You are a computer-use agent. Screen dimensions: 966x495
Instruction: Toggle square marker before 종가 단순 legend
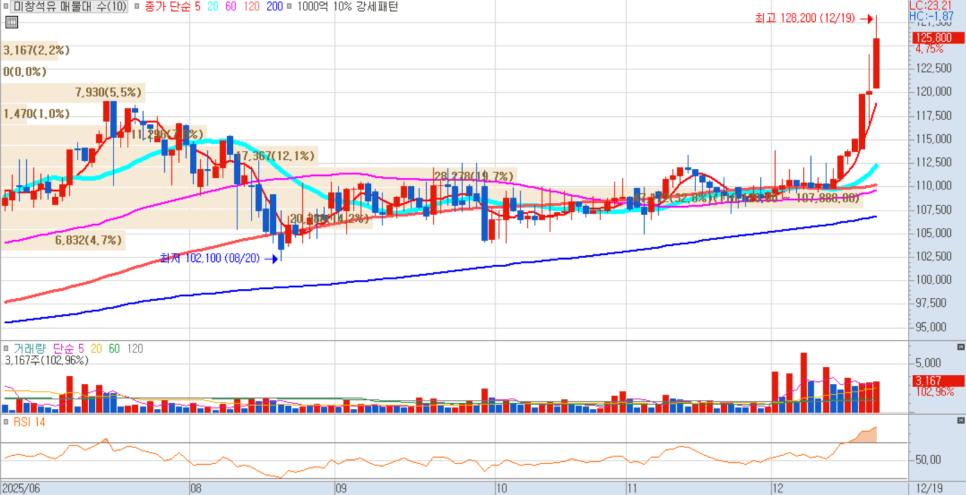coord(136,7)
